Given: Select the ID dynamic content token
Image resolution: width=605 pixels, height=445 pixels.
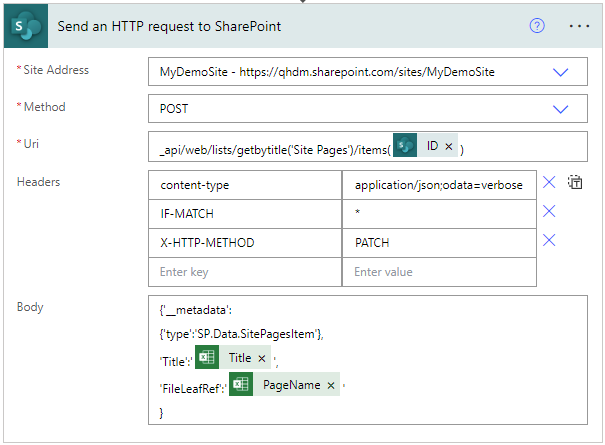Looking at the screenshot, I should coord(426,146).
